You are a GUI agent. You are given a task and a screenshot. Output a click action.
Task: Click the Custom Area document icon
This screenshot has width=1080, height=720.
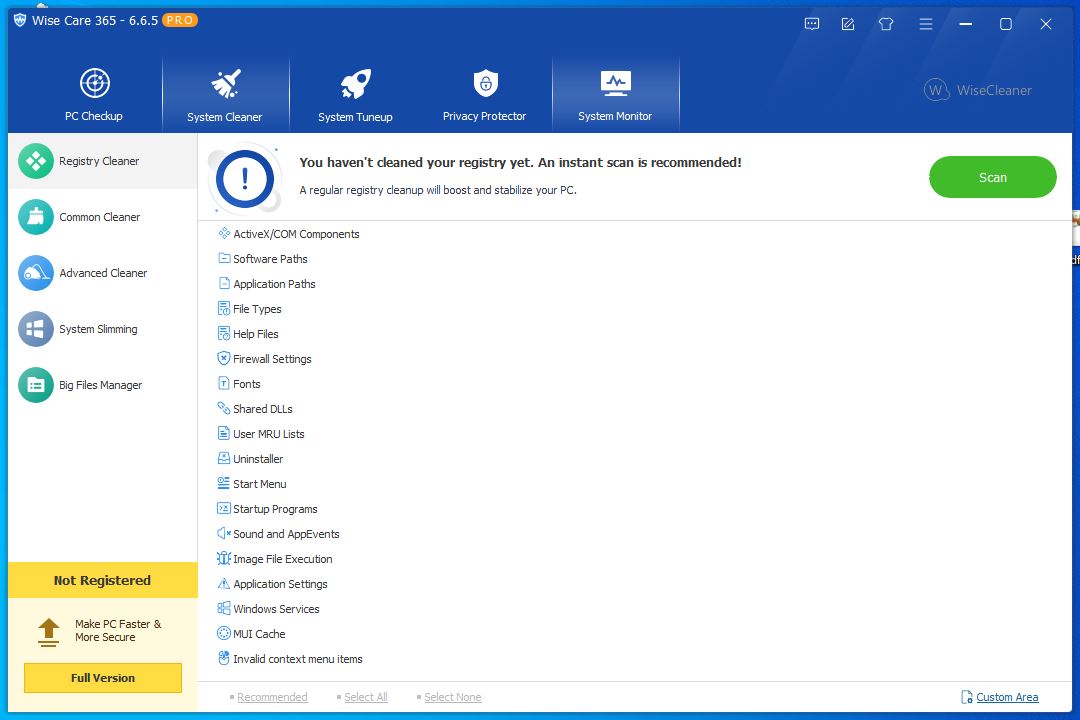(x=967, y=697)
